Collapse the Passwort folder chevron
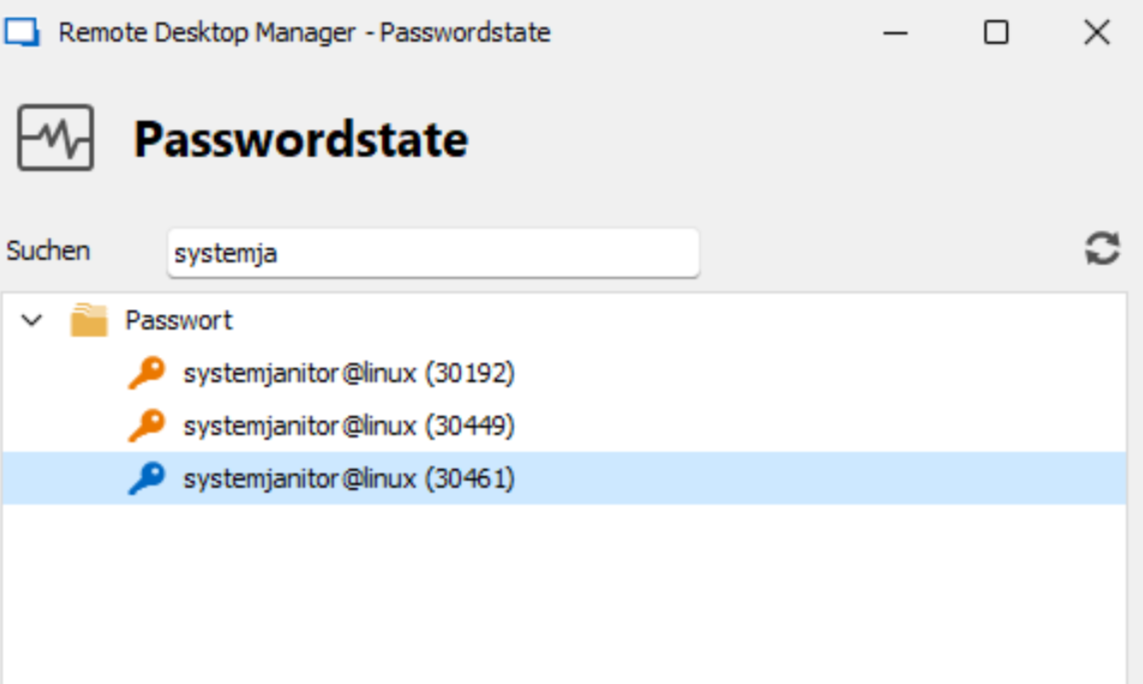This screenshot has width=1143, height=684. tap(31, 320)
